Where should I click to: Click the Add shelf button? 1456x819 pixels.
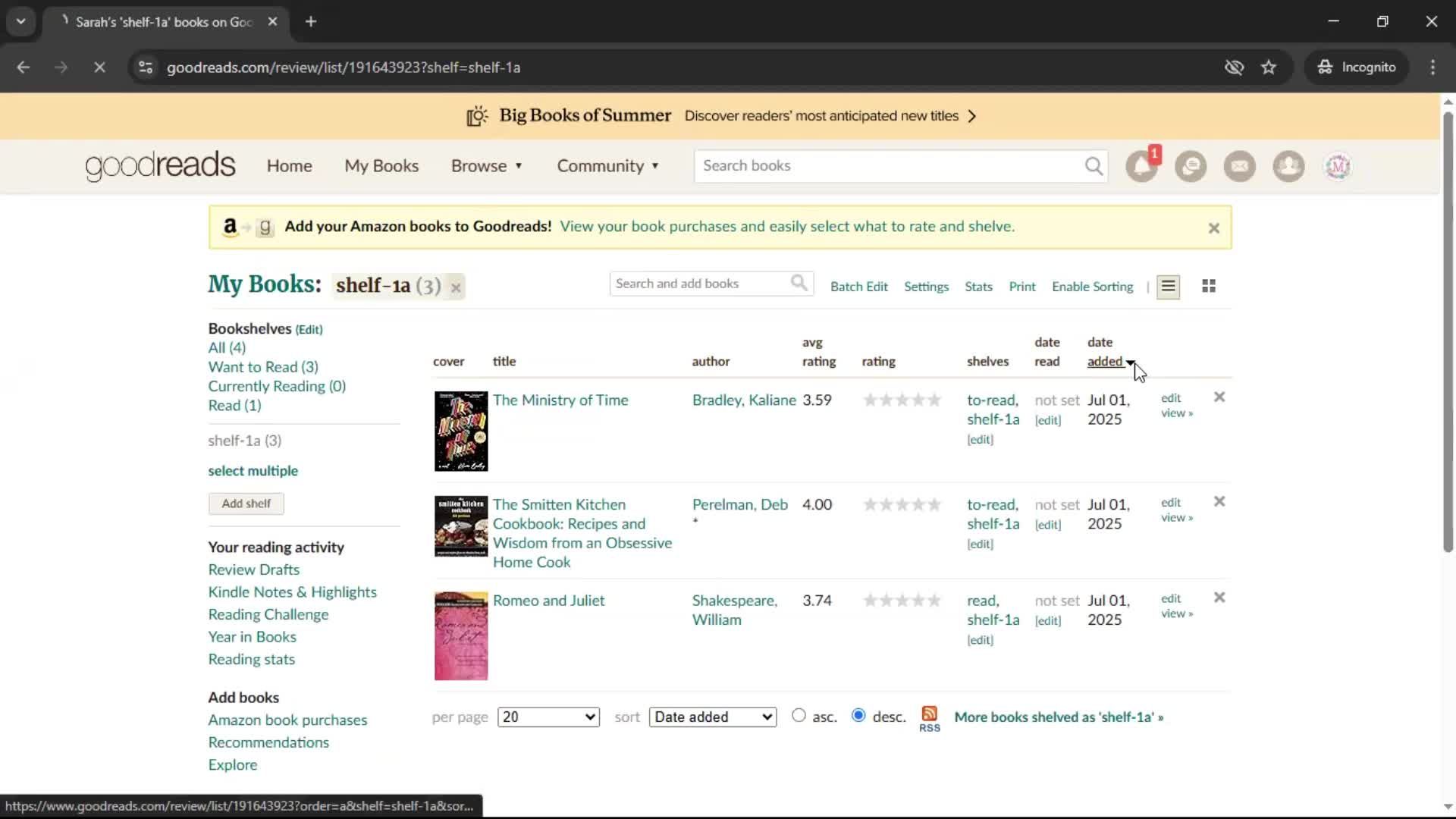[x=246, y=504]
